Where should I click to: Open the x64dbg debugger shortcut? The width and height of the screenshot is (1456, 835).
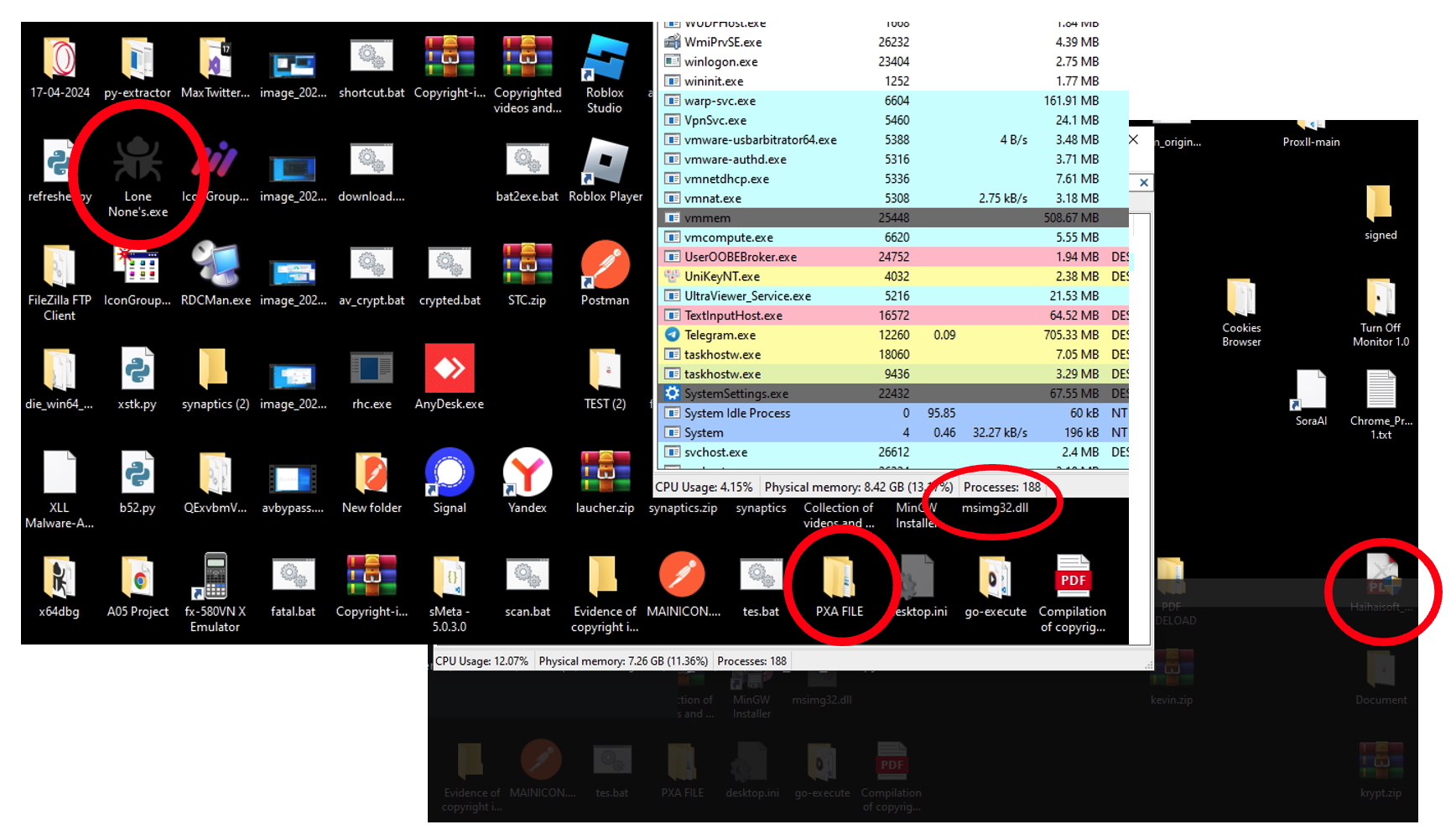click(58, 577)
